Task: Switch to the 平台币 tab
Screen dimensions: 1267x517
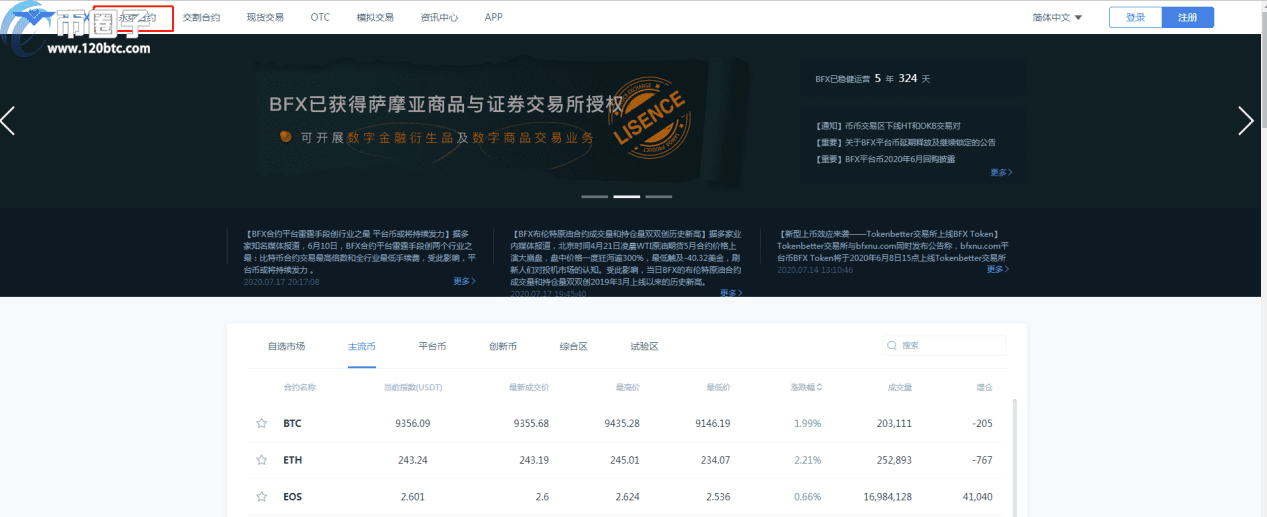Action: pos(432,346)
